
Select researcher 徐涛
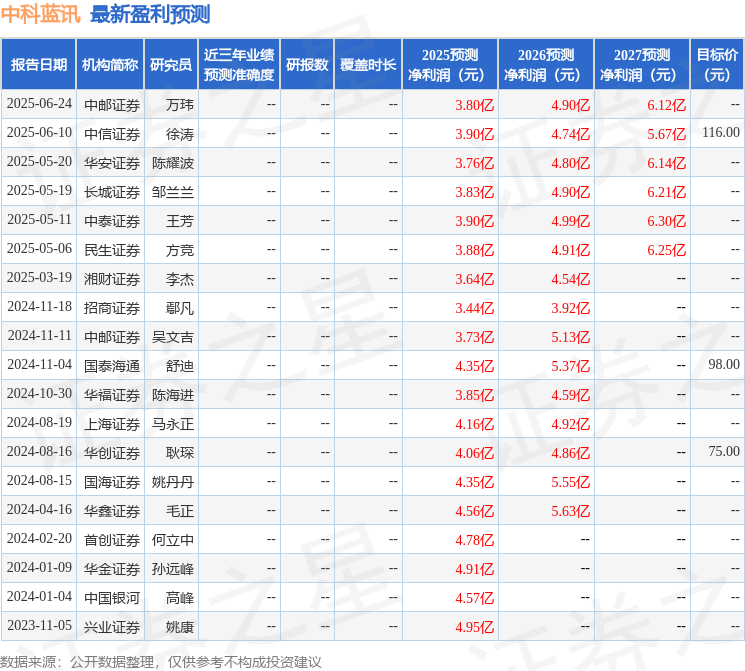coord(180,134)
